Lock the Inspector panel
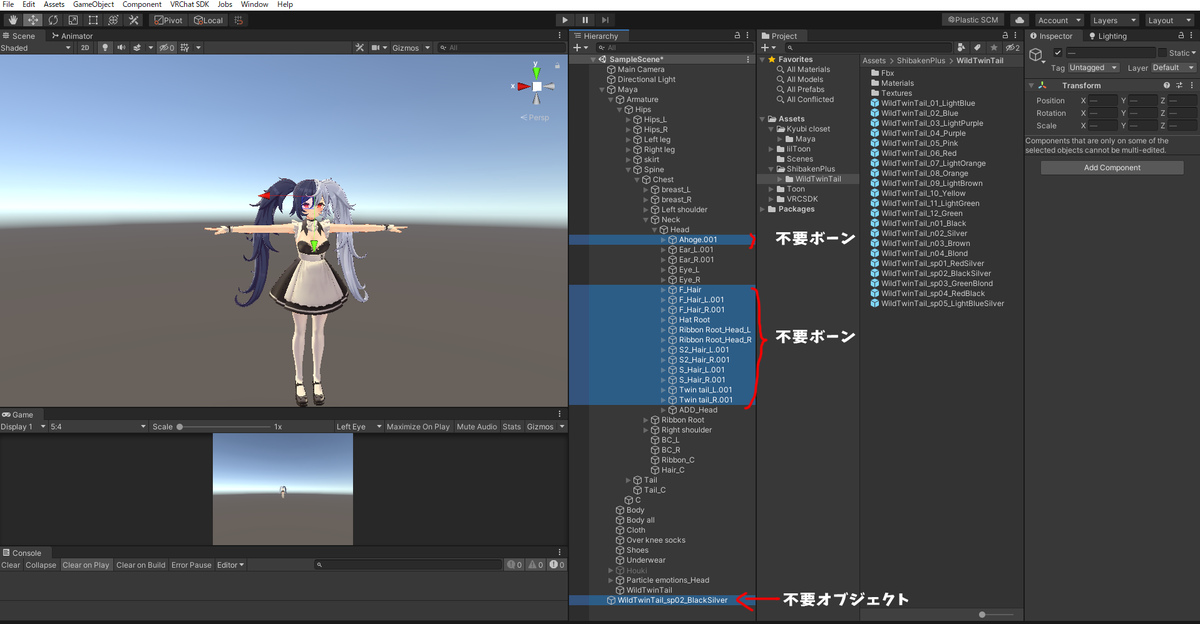1200x624 pixels. coord(1181,36)
